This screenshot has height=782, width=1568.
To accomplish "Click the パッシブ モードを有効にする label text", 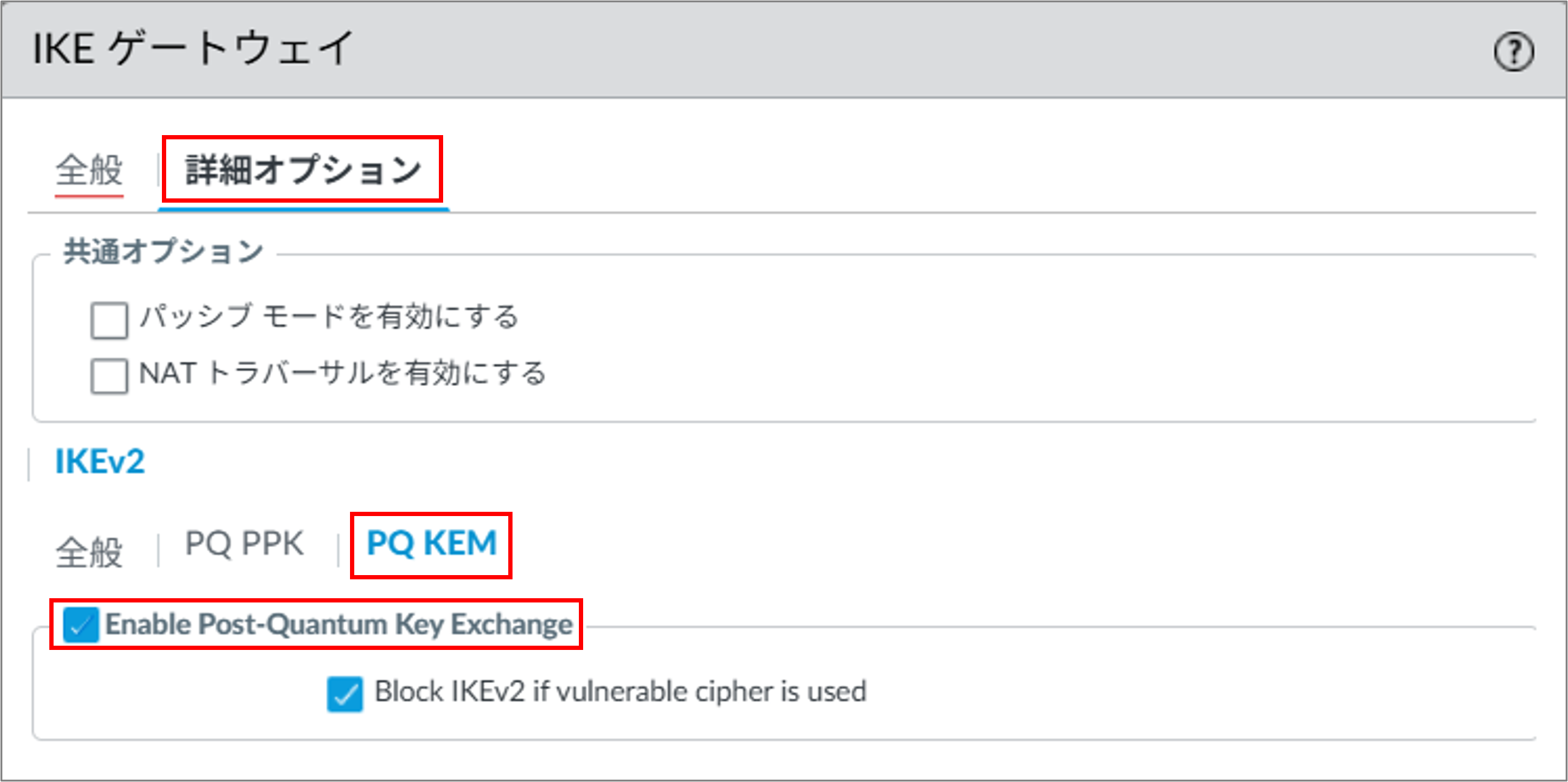I will 329,317.
